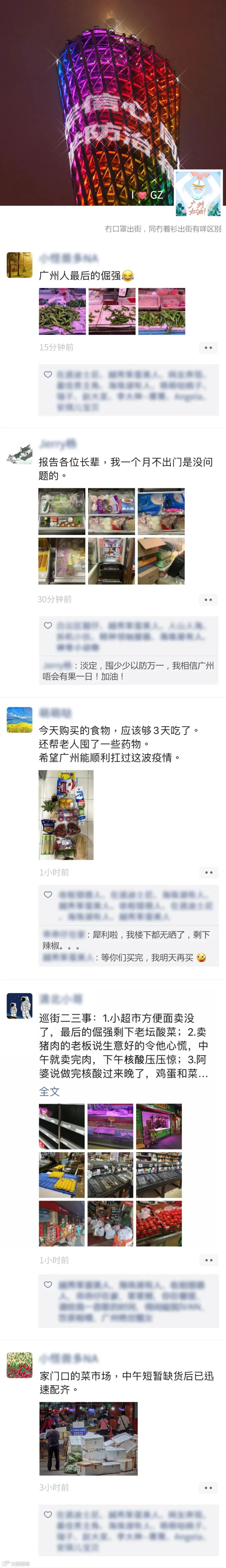View the market stall photo under 家门口的菜市场

tap(89, 1439)
